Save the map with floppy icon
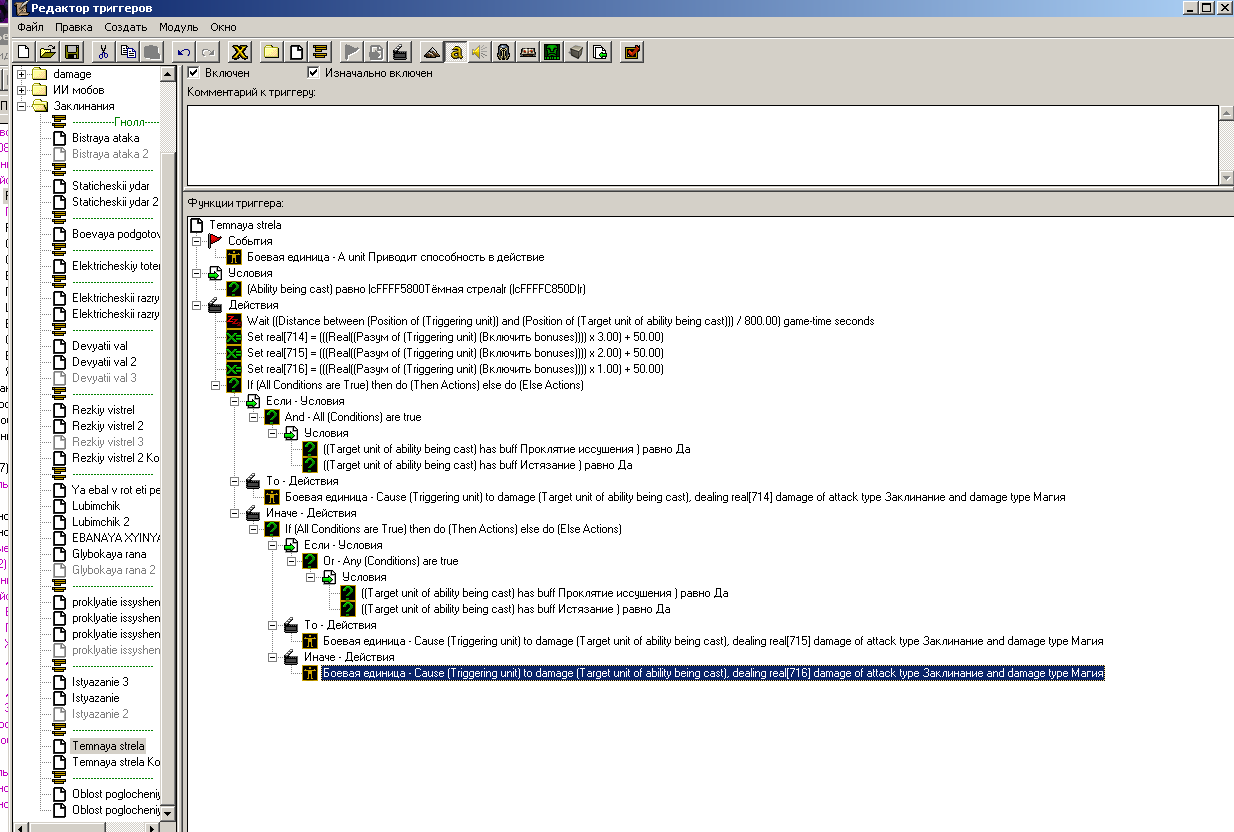1234x832 pixels. coord(71,52)
